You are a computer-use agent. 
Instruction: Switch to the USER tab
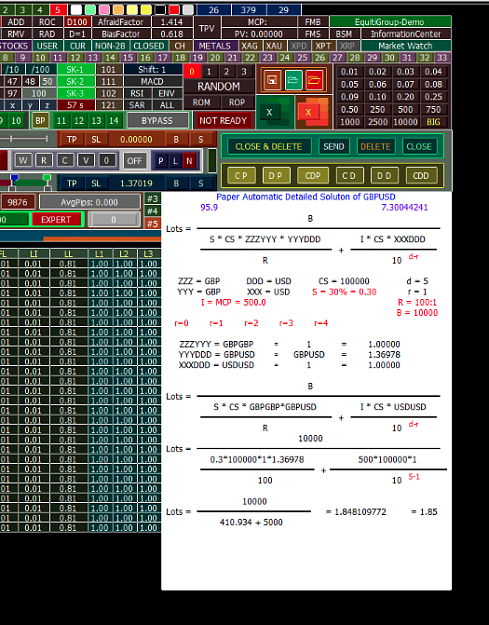tap(47, 46)
